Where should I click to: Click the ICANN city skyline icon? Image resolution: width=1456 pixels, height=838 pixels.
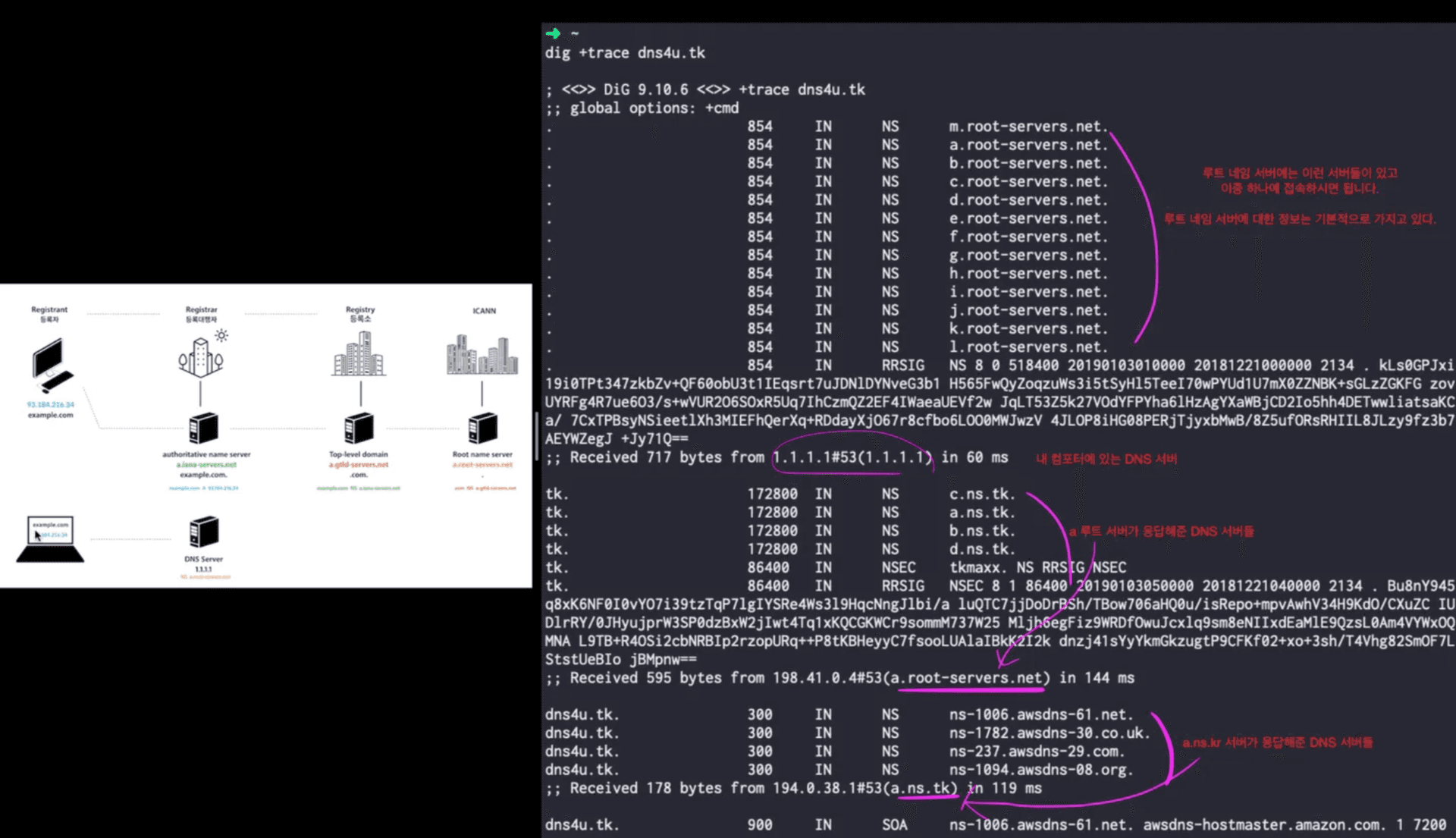(482, 355)
